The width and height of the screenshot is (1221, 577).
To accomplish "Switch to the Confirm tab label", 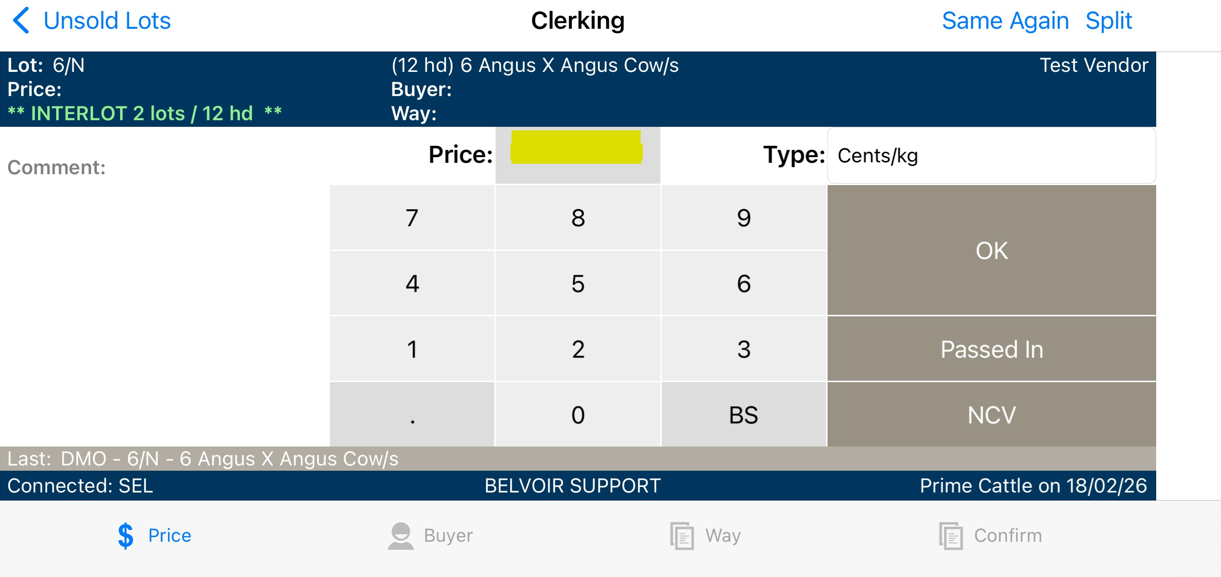I will coord(1007,536).
